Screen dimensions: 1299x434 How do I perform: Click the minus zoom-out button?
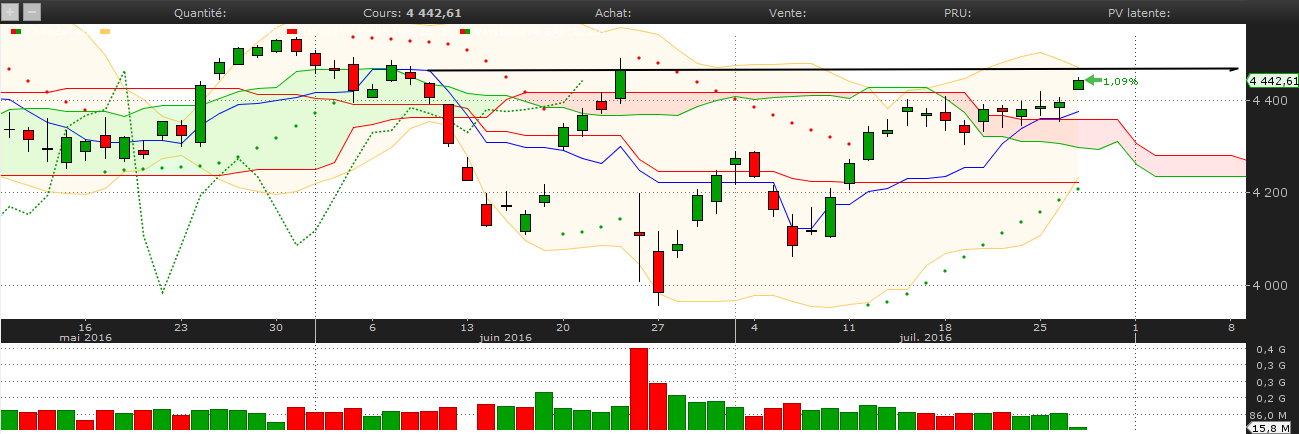coord(32,13)
